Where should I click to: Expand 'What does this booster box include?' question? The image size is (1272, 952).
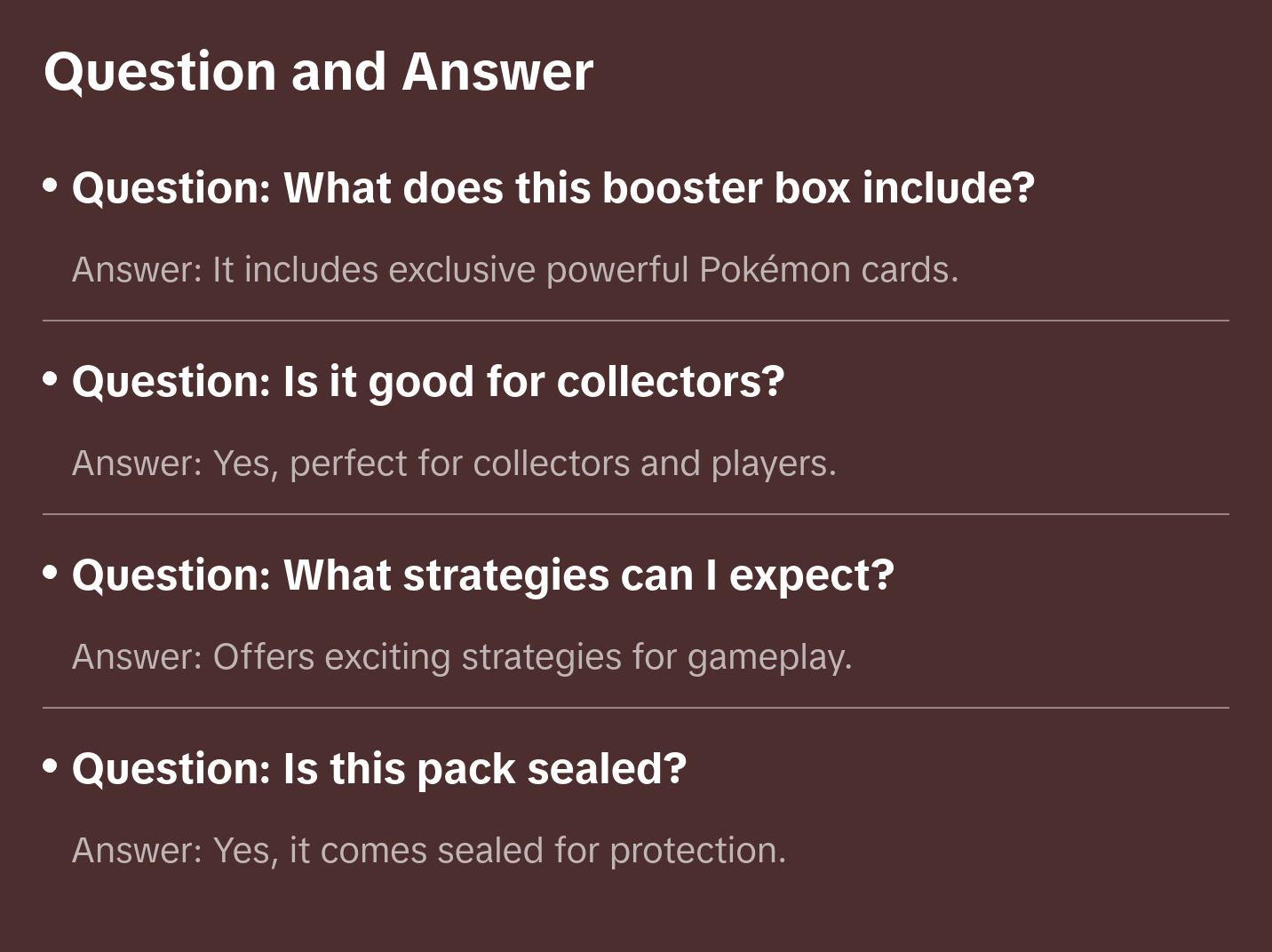(553, 188)
